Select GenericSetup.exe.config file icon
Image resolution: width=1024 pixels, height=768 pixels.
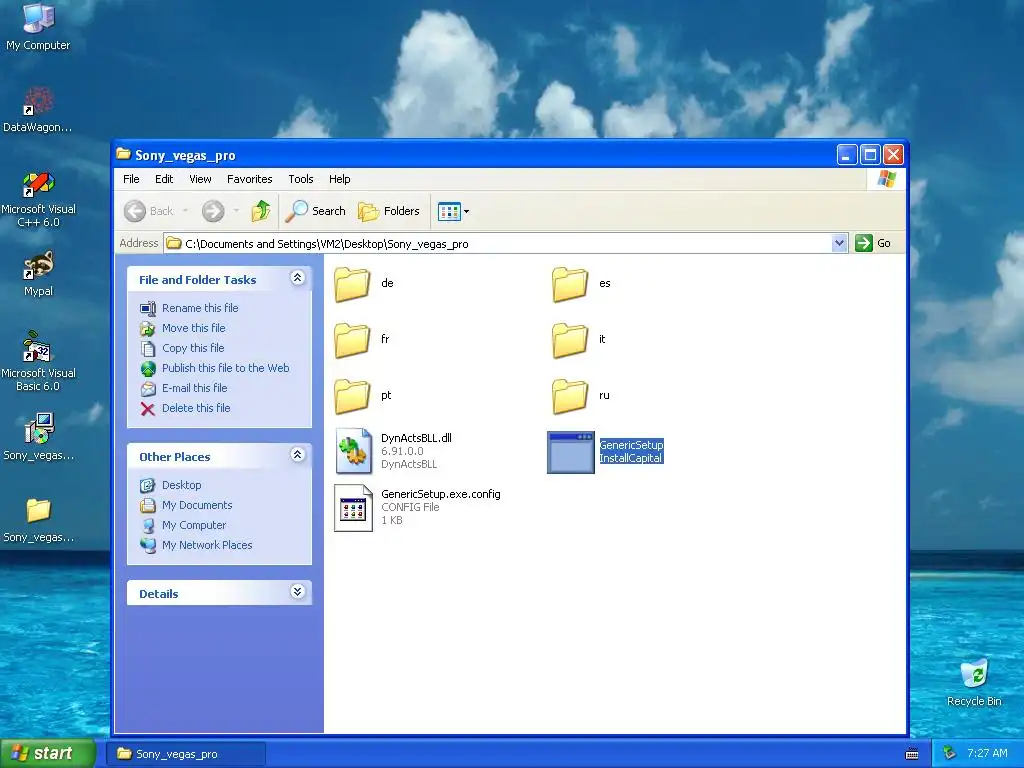(353, 507)
